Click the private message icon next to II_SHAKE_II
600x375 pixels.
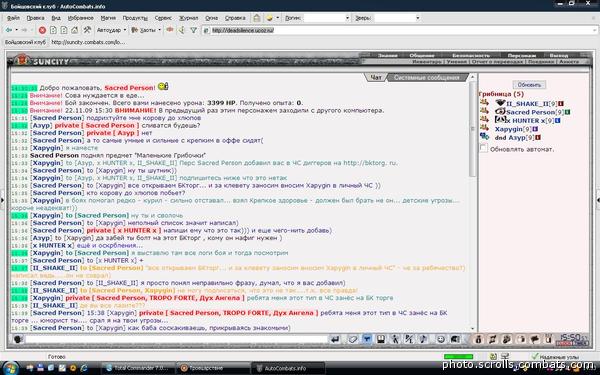click(484, 102)
